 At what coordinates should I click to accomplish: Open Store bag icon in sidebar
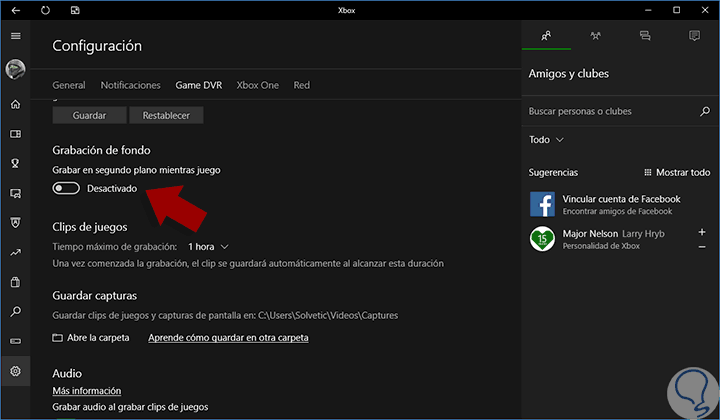(16, 282)
